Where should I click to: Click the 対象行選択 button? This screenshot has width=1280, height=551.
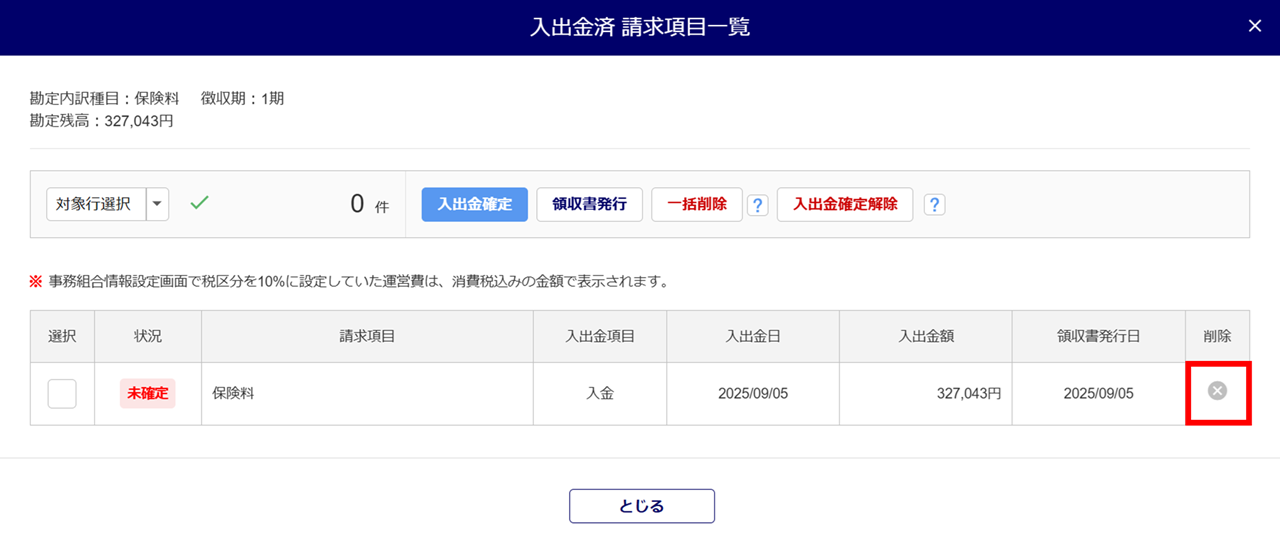(96, 204)
